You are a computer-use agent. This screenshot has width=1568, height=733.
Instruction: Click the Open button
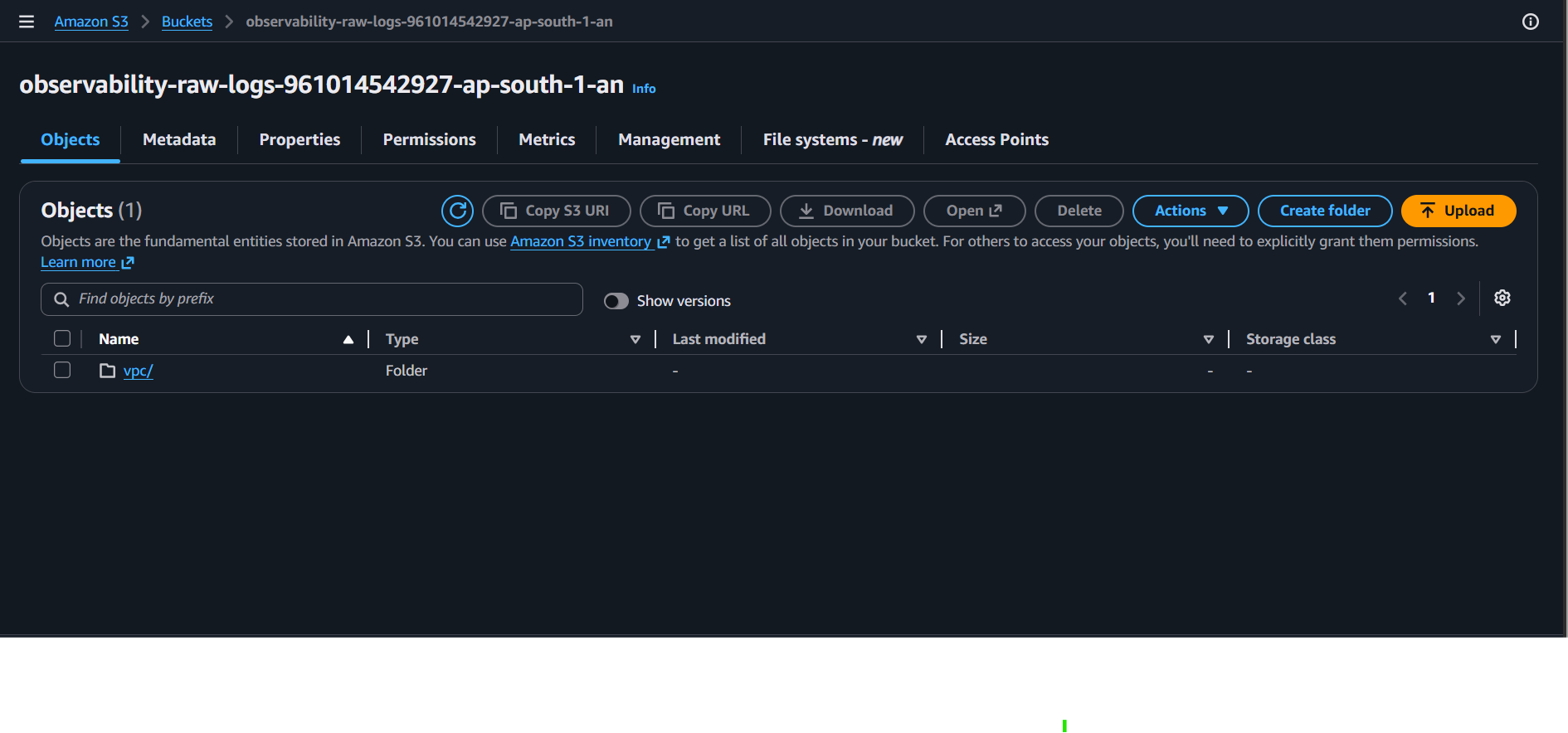coord(975,211)
